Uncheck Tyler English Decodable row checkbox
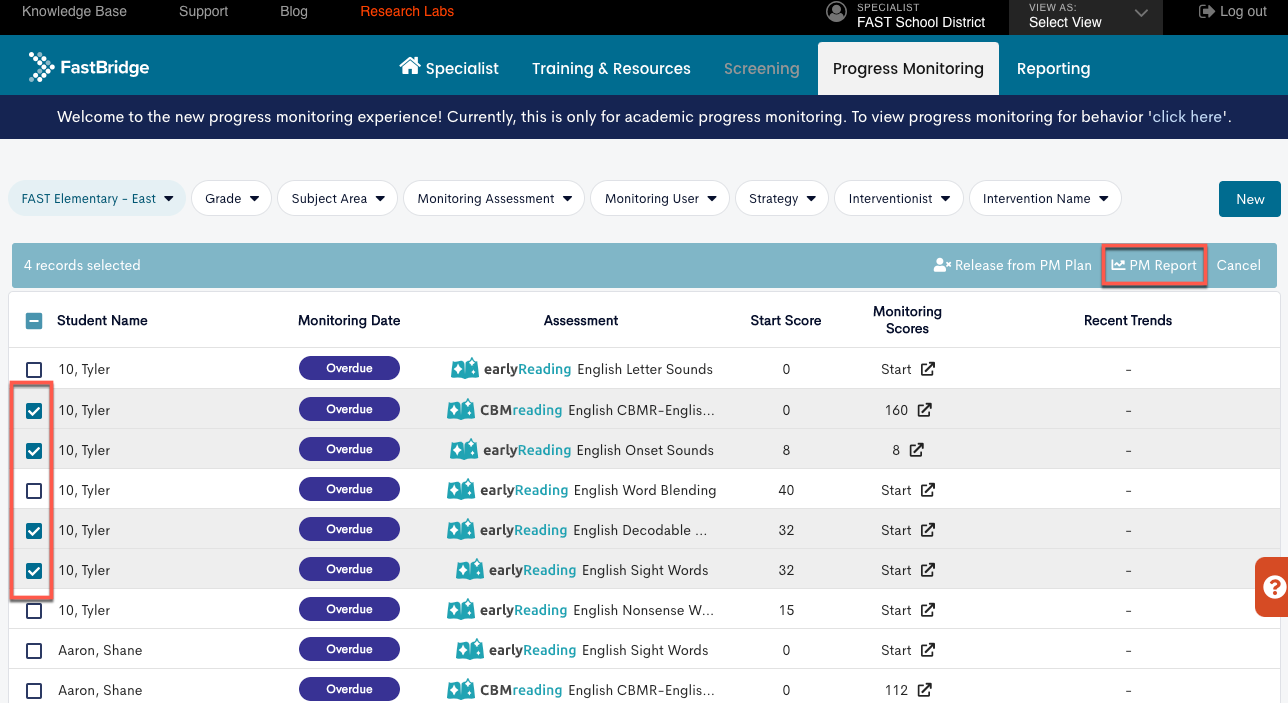The width and height of the screenshot is (1288, 703). [34, 530]
